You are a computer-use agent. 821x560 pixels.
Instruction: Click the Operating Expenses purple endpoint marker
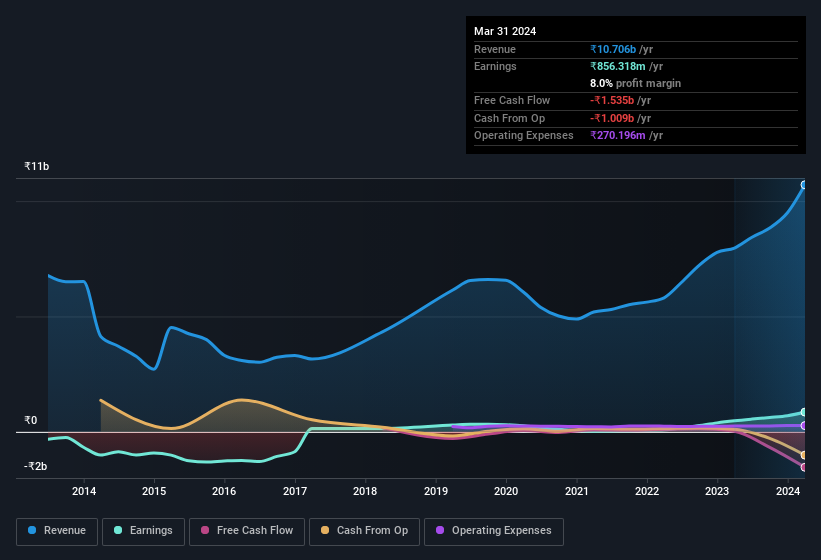[804, 425]
